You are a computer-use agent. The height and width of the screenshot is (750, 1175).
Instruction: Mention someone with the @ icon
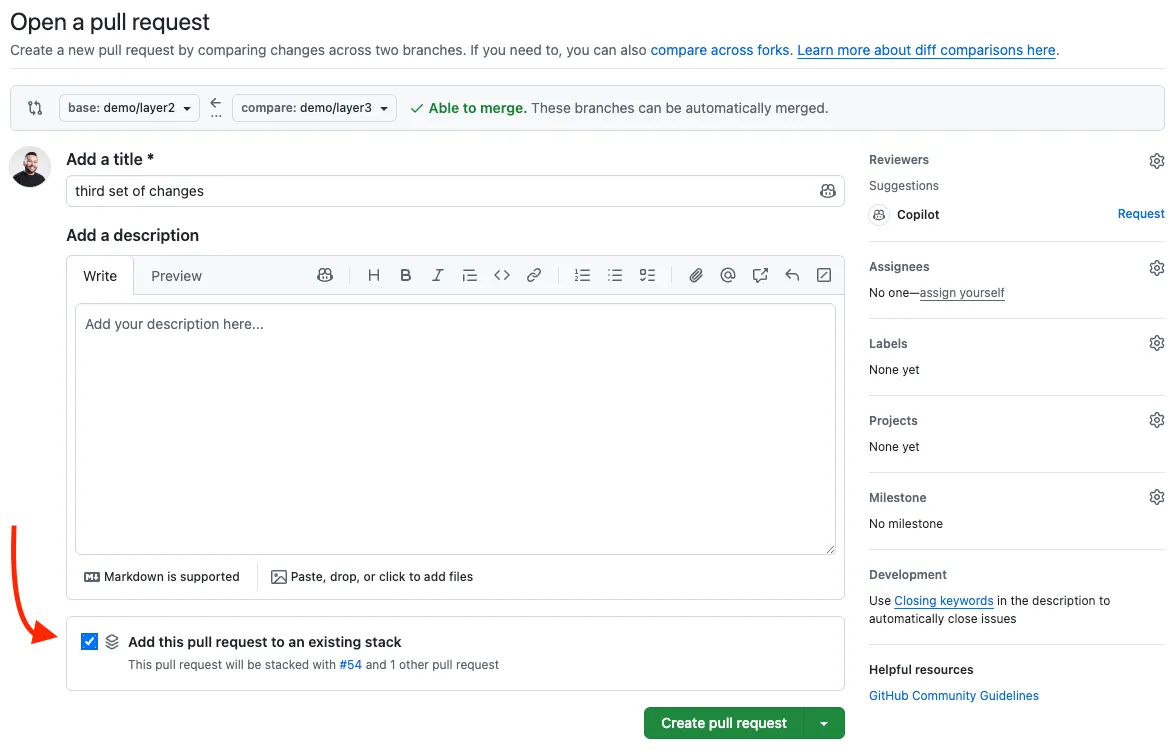click(728, 275)
